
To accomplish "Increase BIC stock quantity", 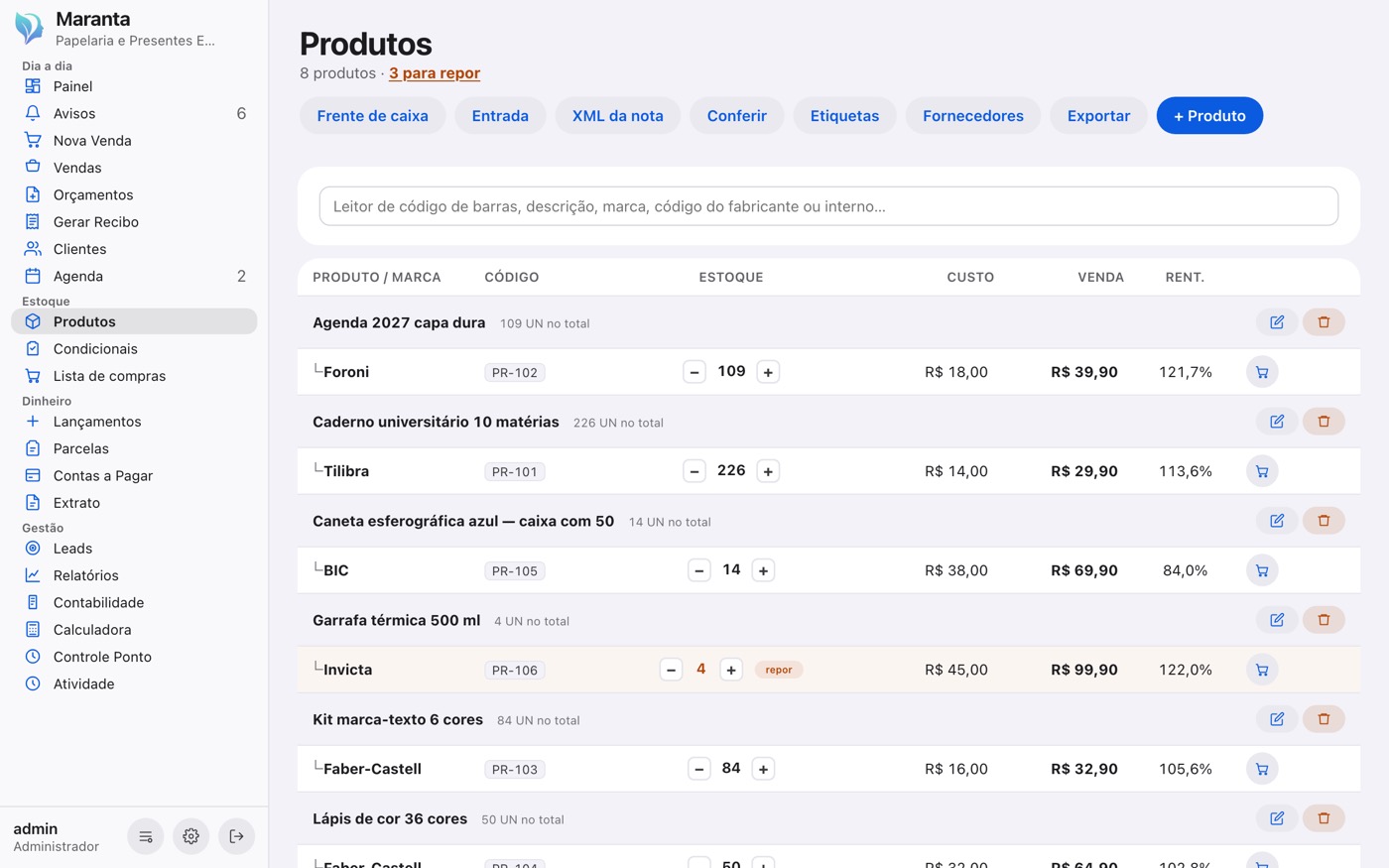I will [x=763, y=570].
